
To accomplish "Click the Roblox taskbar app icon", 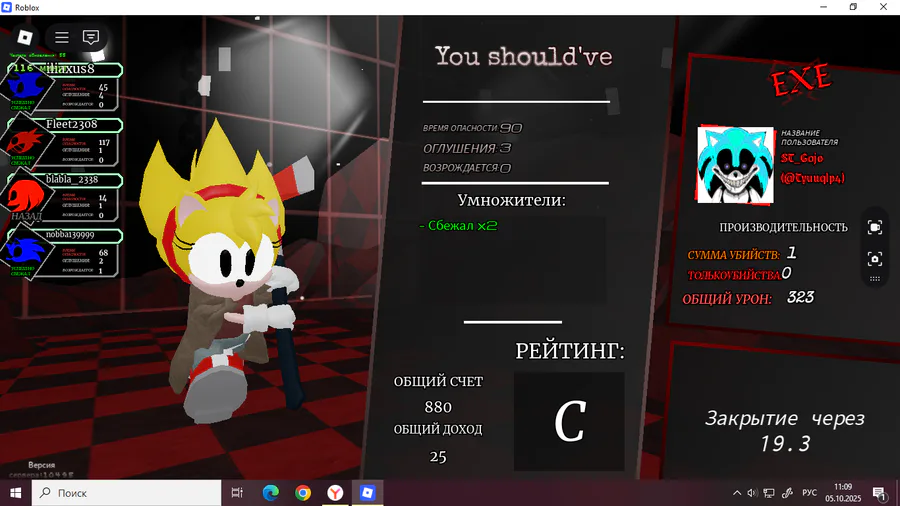I will 367,493.
